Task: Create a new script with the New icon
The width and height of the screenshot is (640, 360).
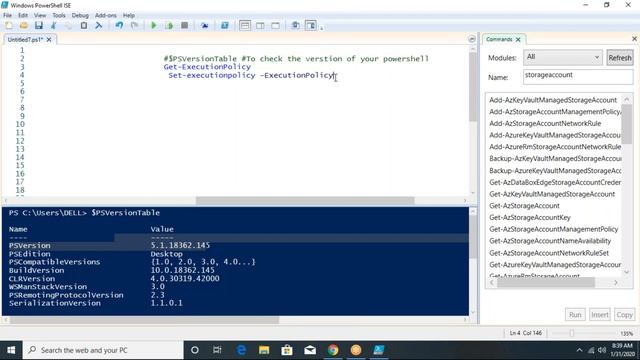Action: click(9, 26)
